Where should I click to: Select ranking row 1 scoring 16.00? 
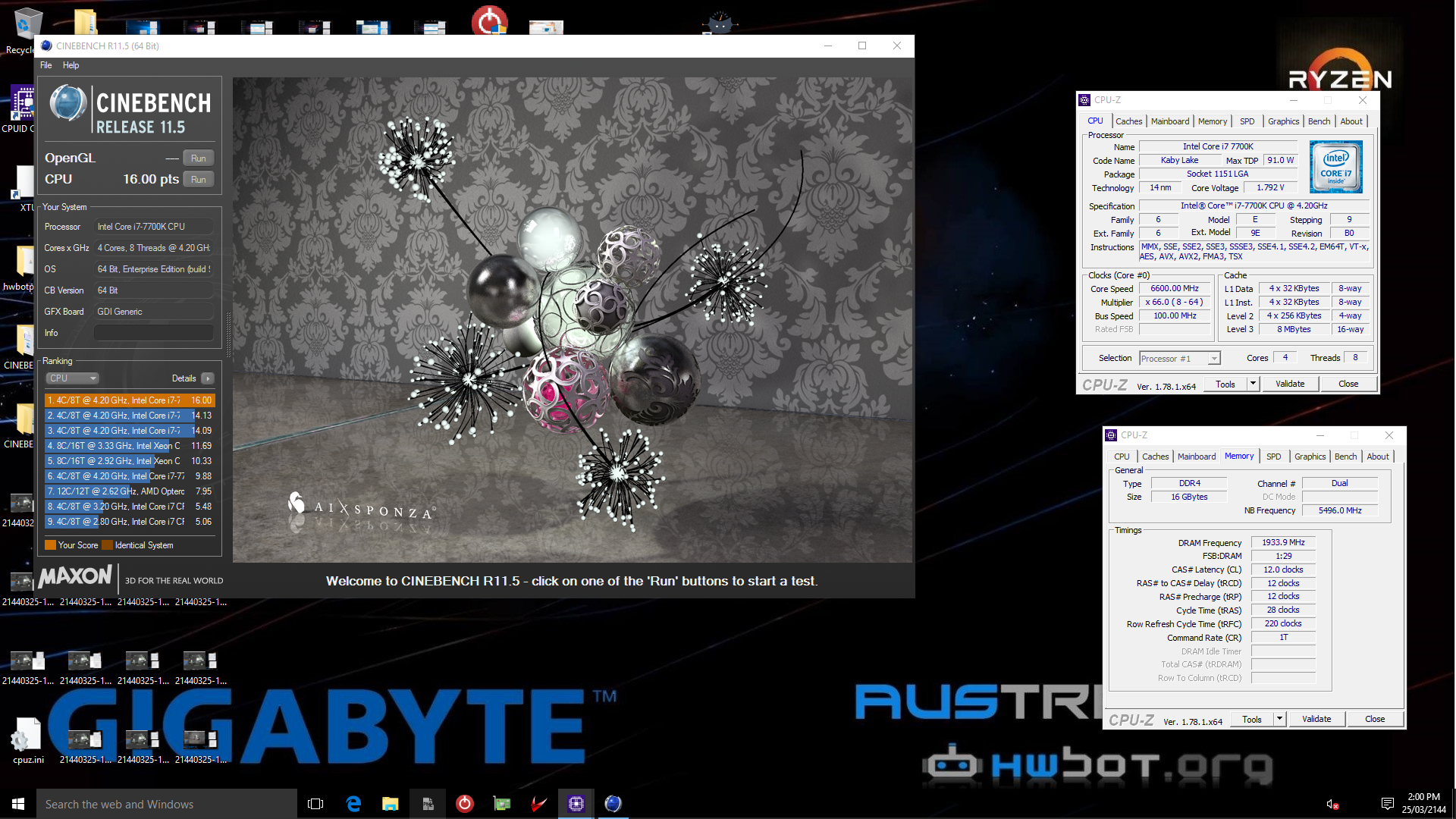(x=130, y=400)
